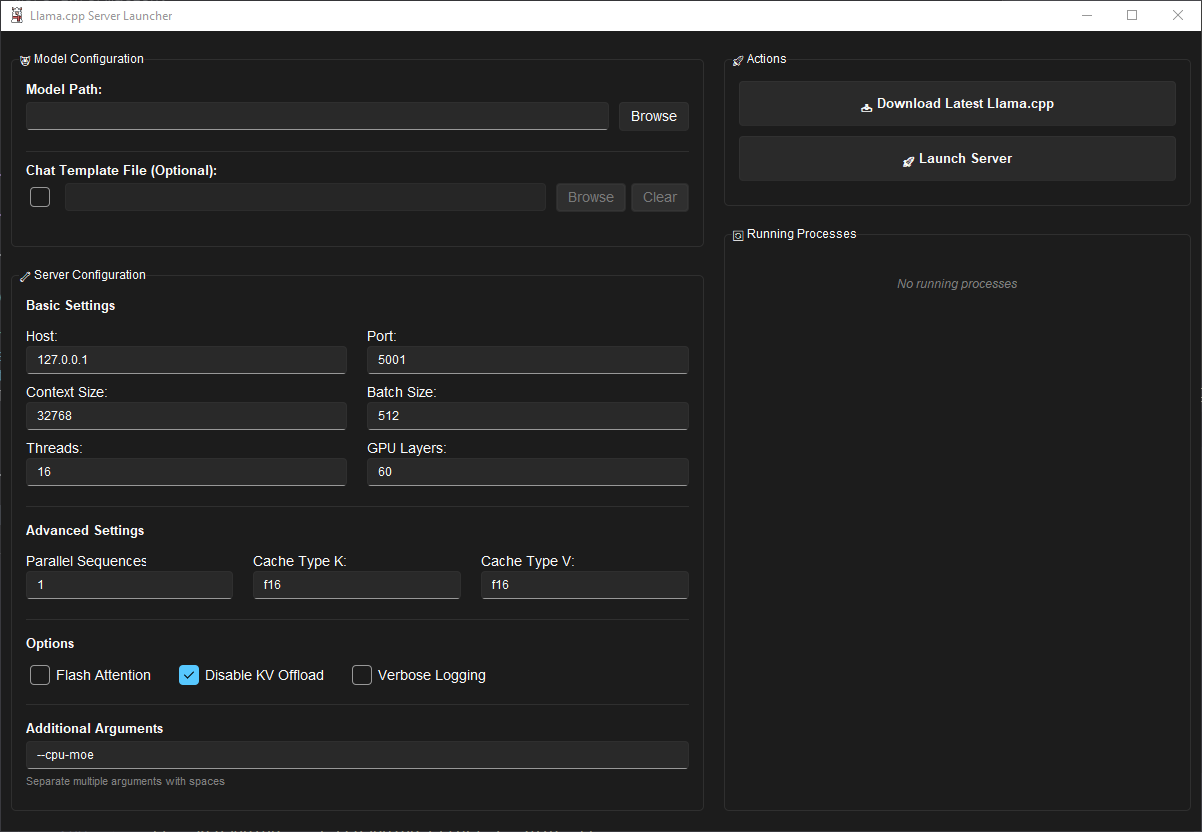Focus the Model Path input field

pyautogui.click(x=317, y=116)
